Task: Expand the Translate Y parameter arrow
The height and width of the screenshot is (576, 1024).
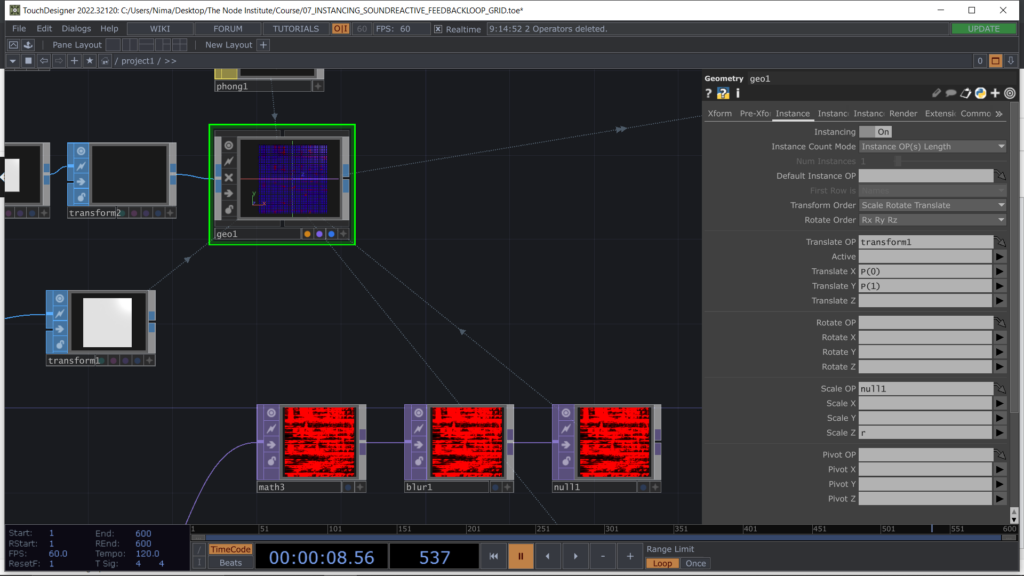Action: [x=1000, y=286]
